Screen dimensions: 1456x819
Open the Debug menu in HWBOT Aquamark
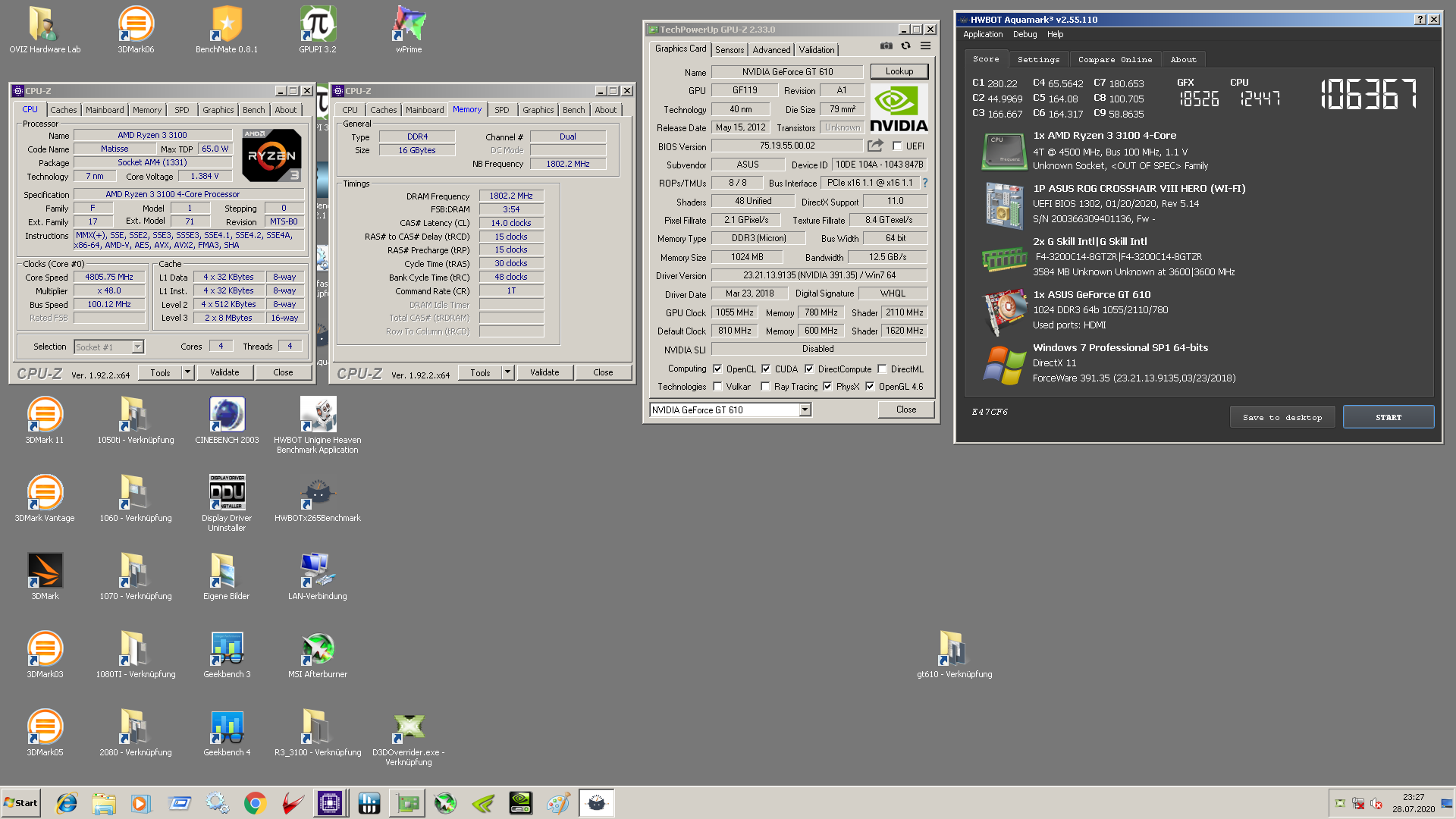(1025, 34)
